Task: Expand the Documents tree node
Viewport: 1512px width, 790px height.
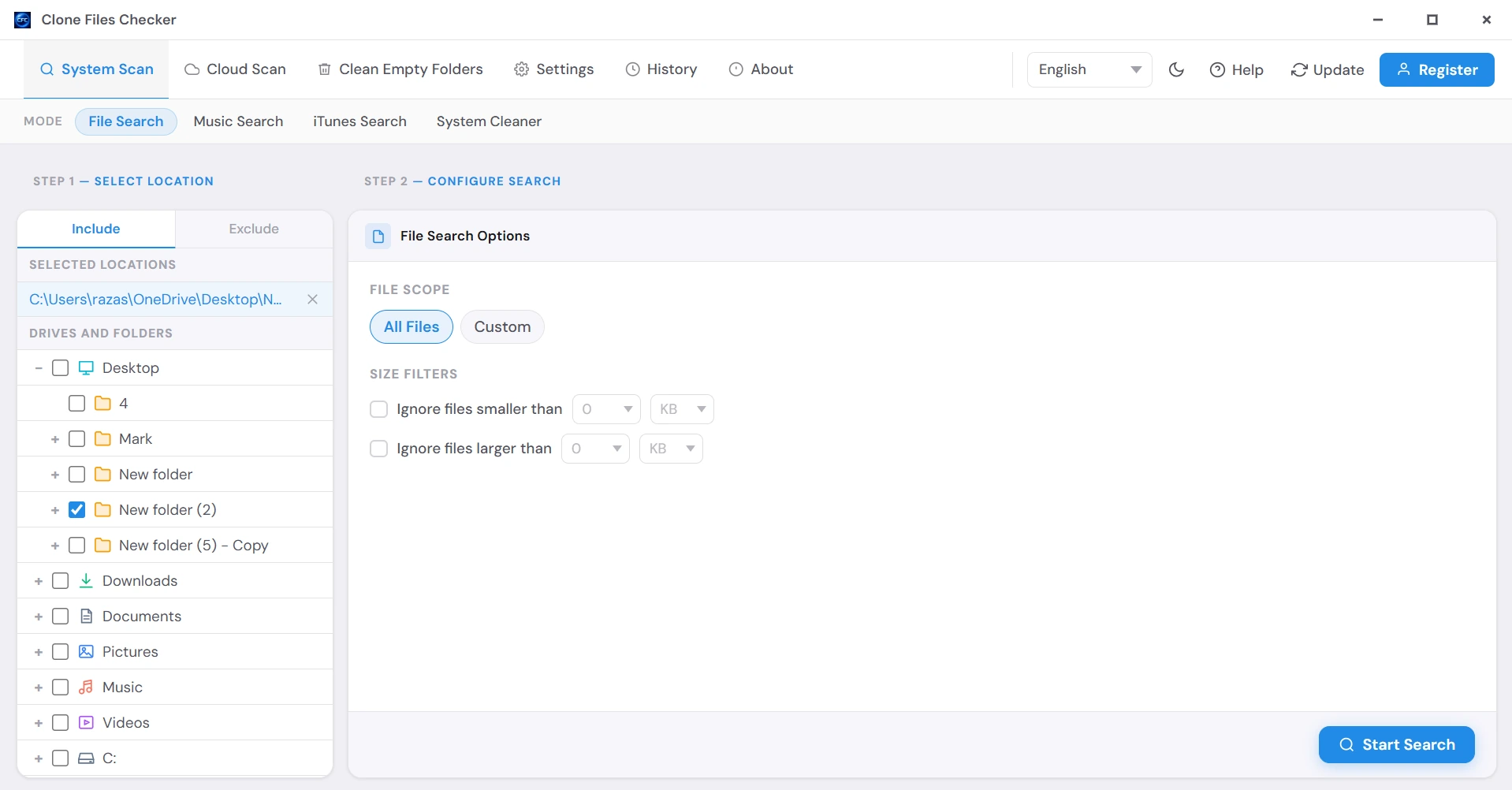Action: 38,616
